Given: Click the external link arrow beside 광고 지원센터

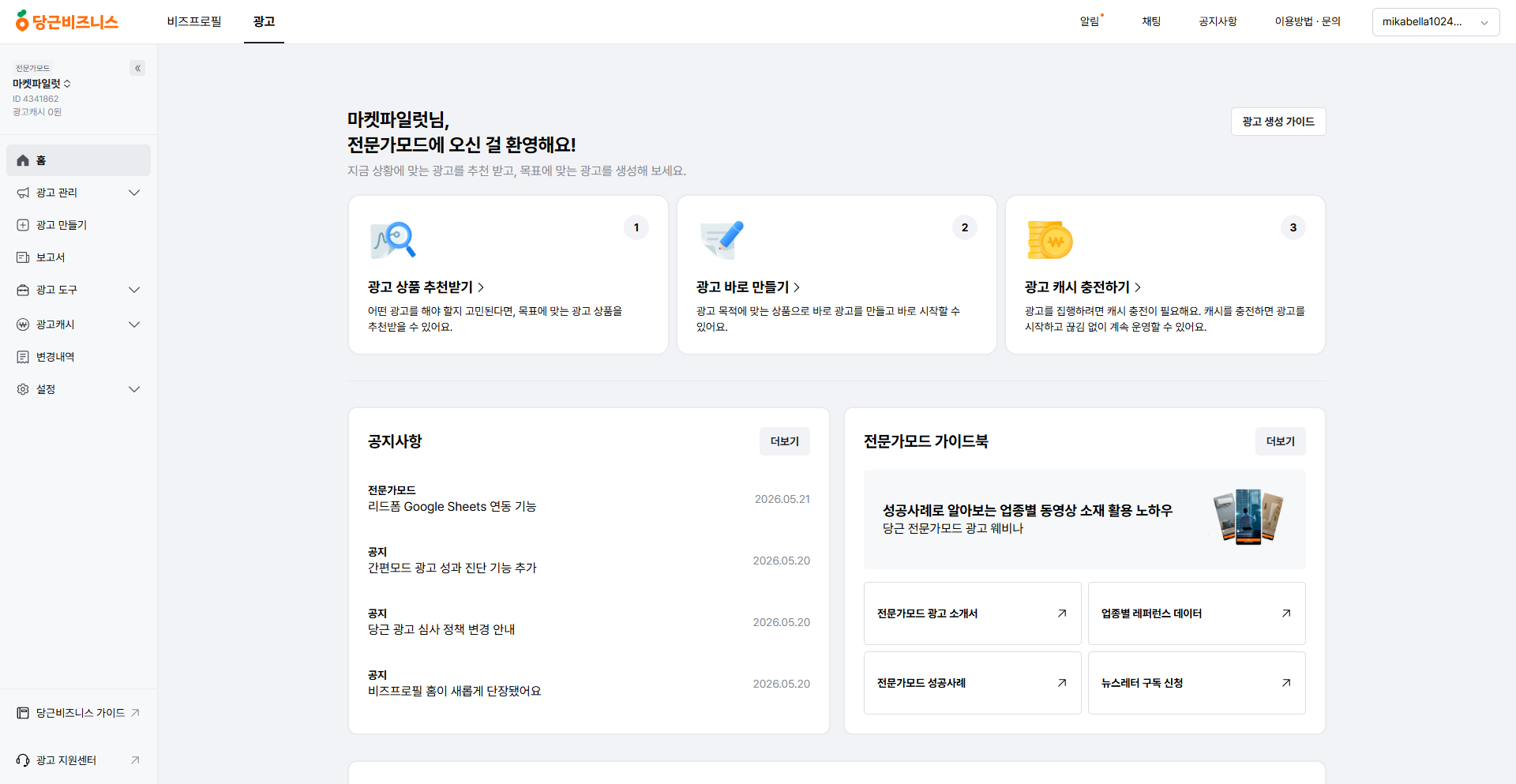Looking at the screenshot, I should (x=135, y=760).
